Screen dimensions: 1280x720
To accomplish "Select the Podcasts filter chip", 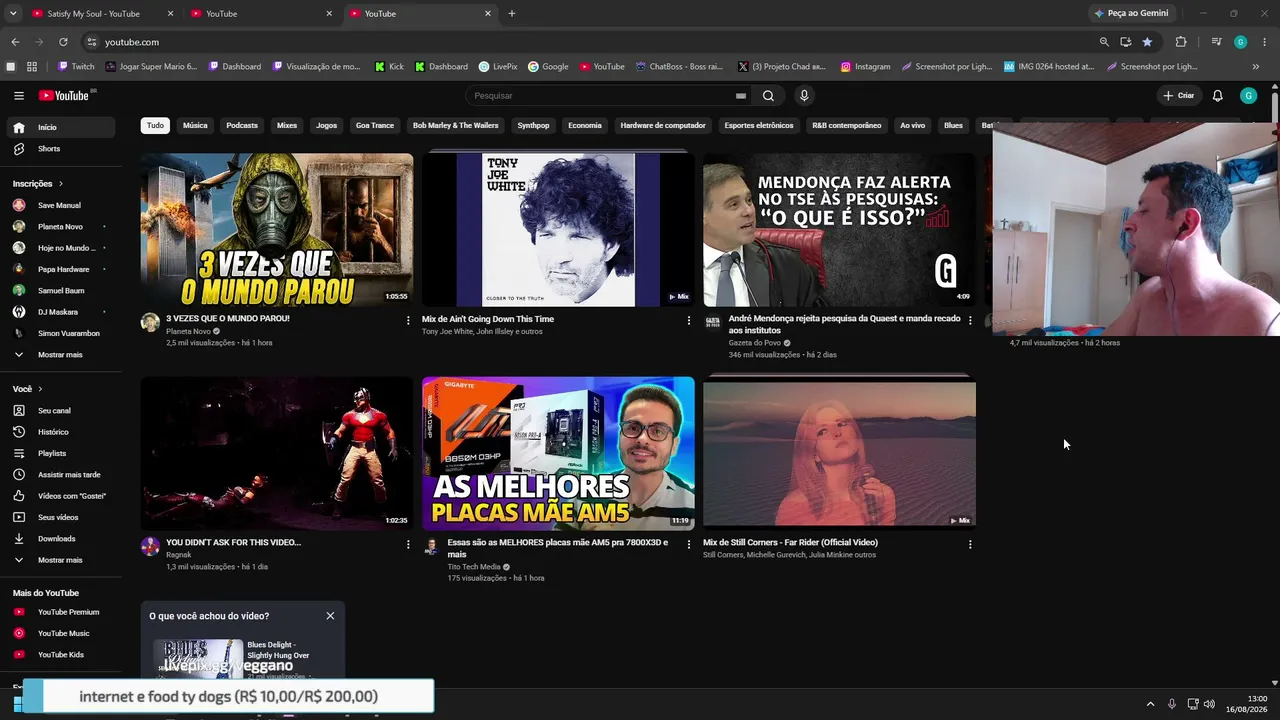I will [x=242, y=126].
